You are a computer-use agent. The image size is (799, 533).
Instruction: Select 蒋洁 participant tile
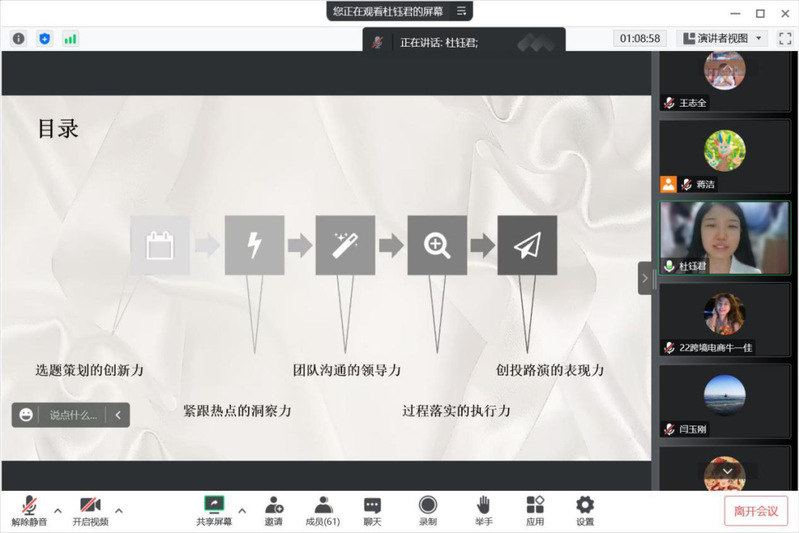tap(724, 157)
